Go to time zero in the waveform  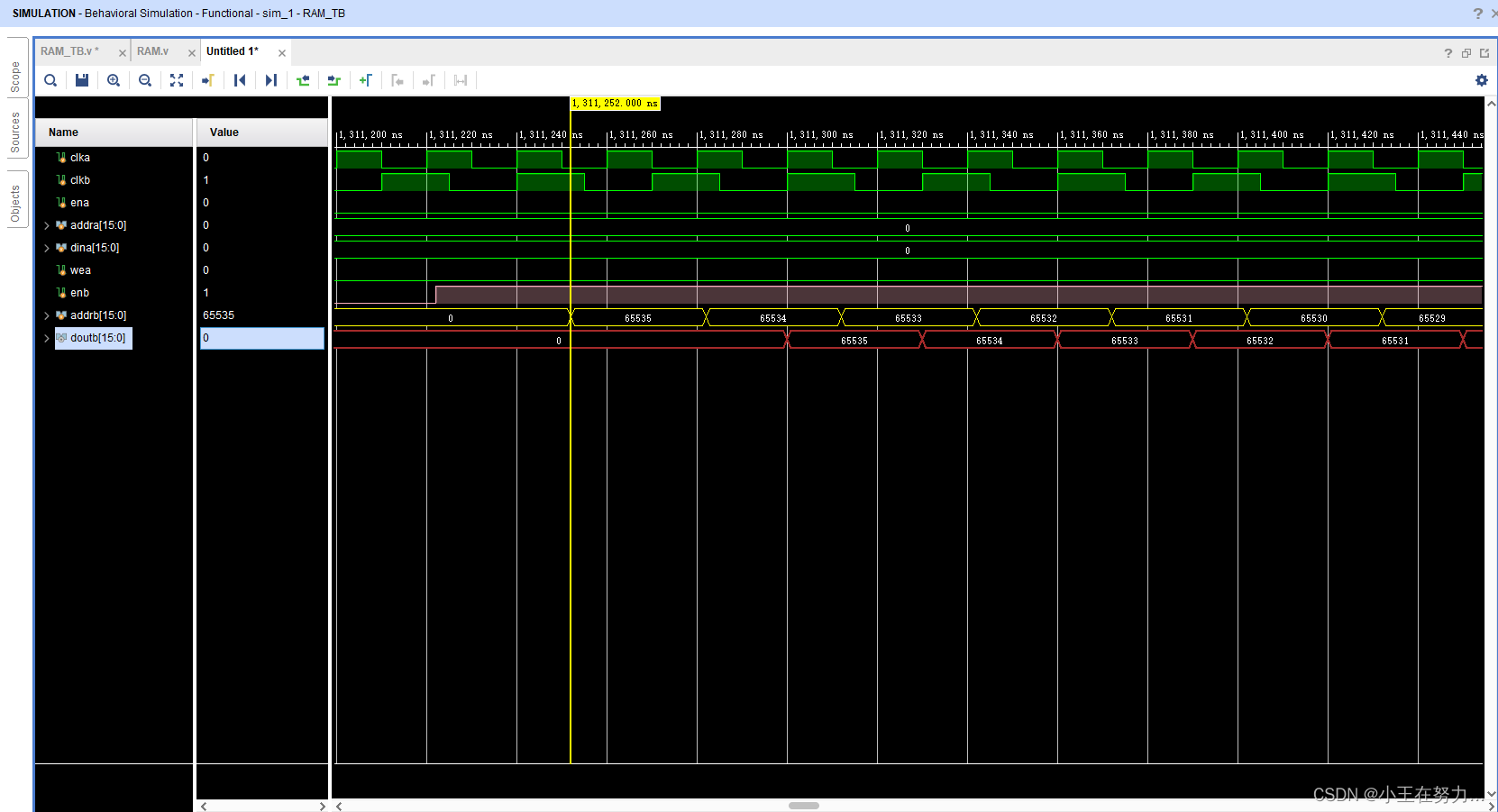(239, 80)
